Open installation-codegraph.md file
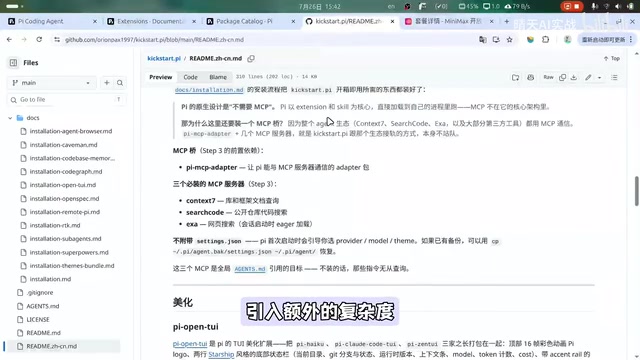Image resolution: width=640 pixels, height=360 pixels. point(66,171)
